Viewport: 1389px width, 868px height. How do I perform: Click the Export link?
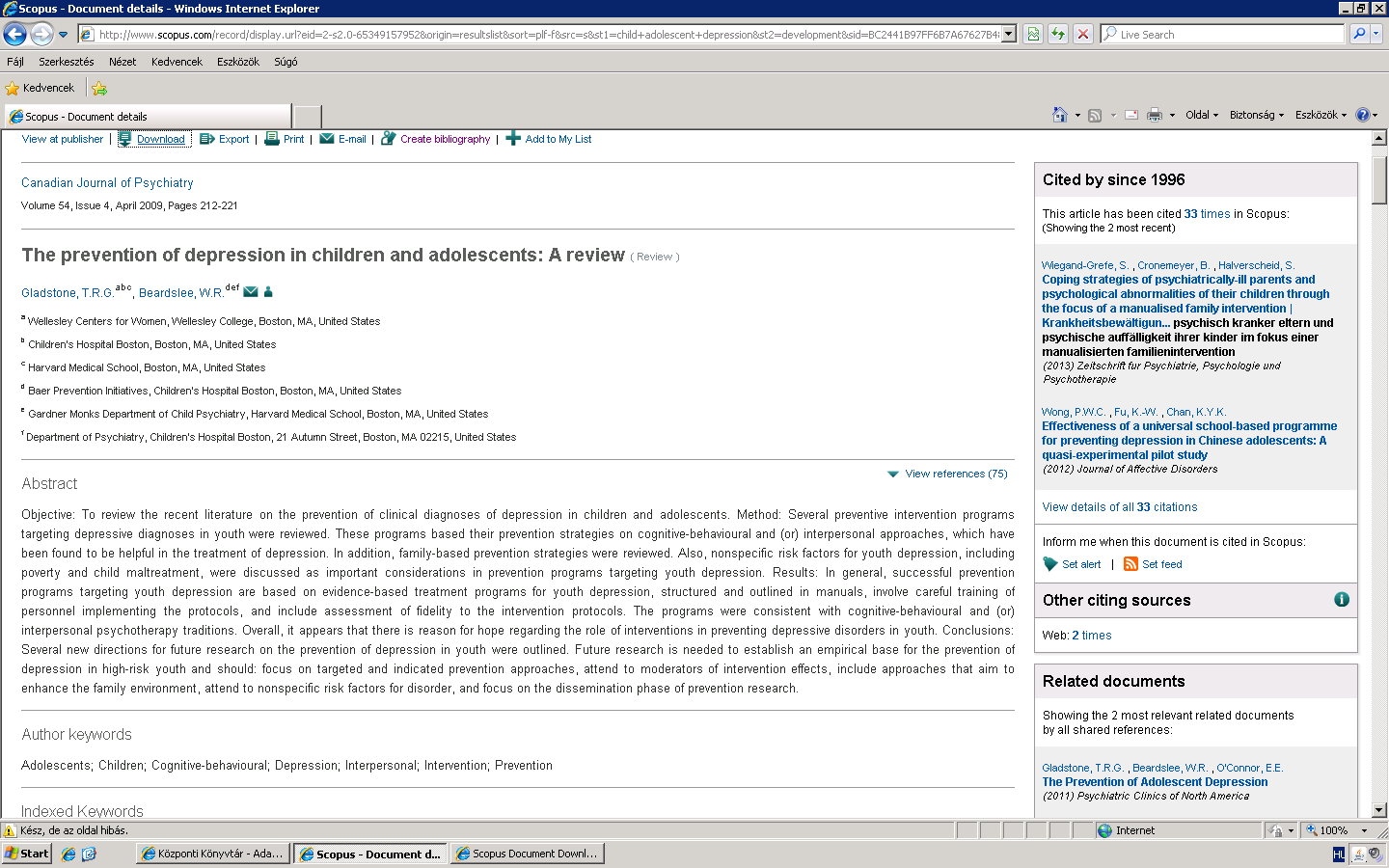233,139
